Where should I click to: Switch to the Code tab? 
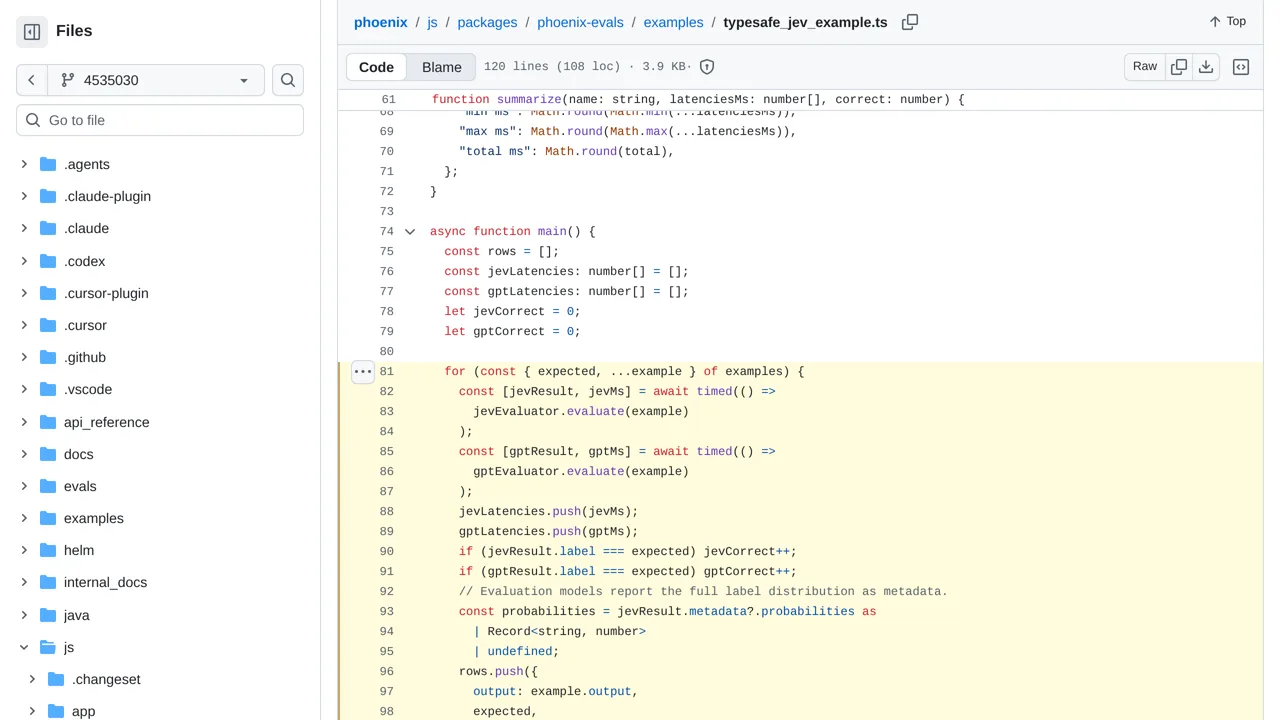click(376, 67)
